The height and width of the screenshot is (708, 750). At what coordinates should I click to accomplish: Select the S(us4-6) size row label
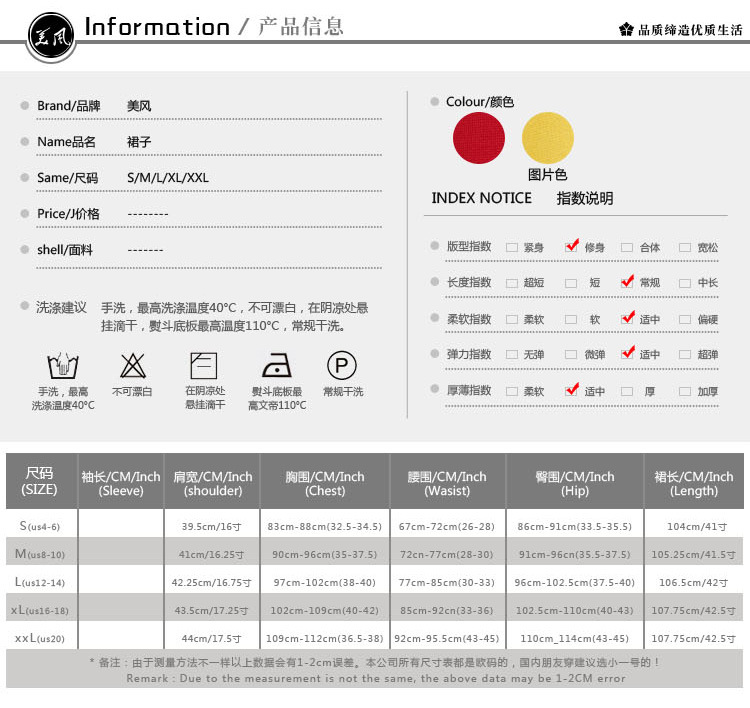click(x=40, y=526)
